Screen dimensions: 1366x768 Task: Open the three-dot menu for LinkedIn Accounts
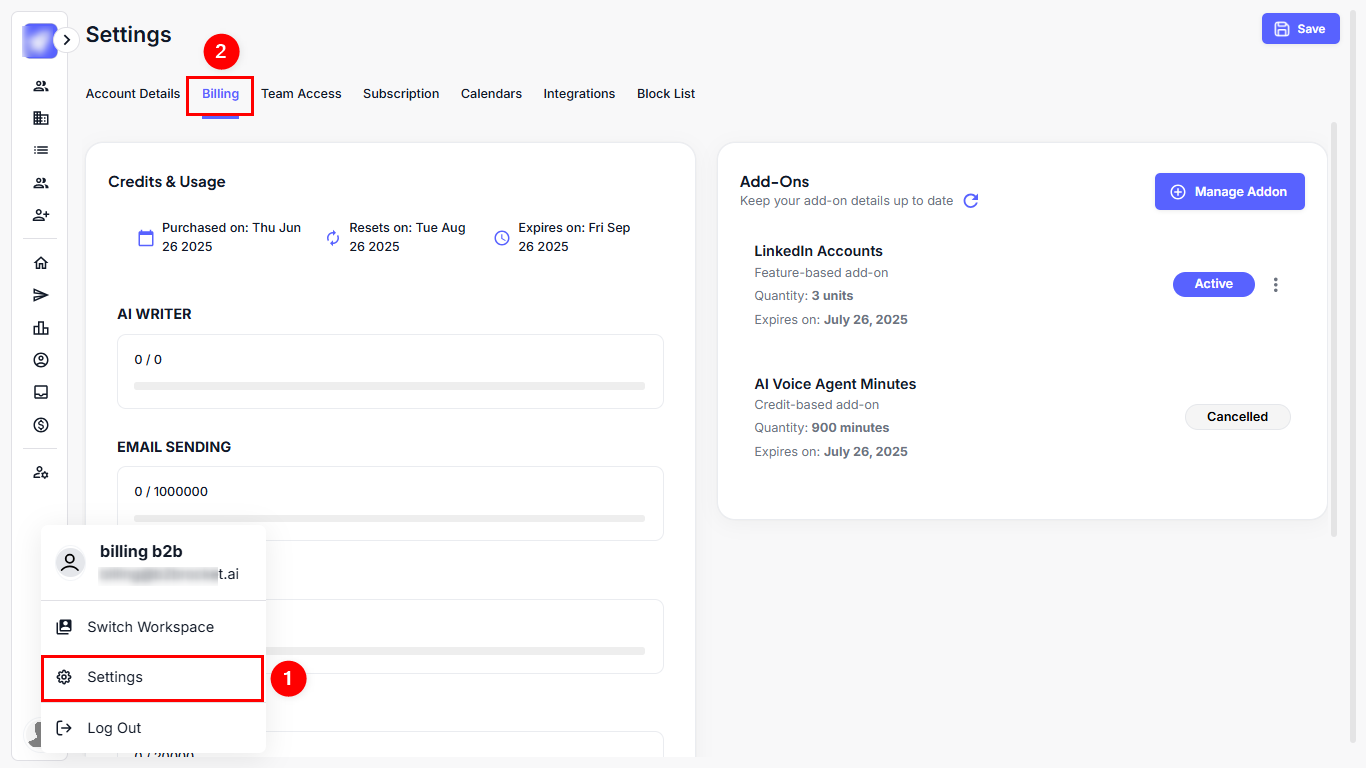coord(1275,285)
